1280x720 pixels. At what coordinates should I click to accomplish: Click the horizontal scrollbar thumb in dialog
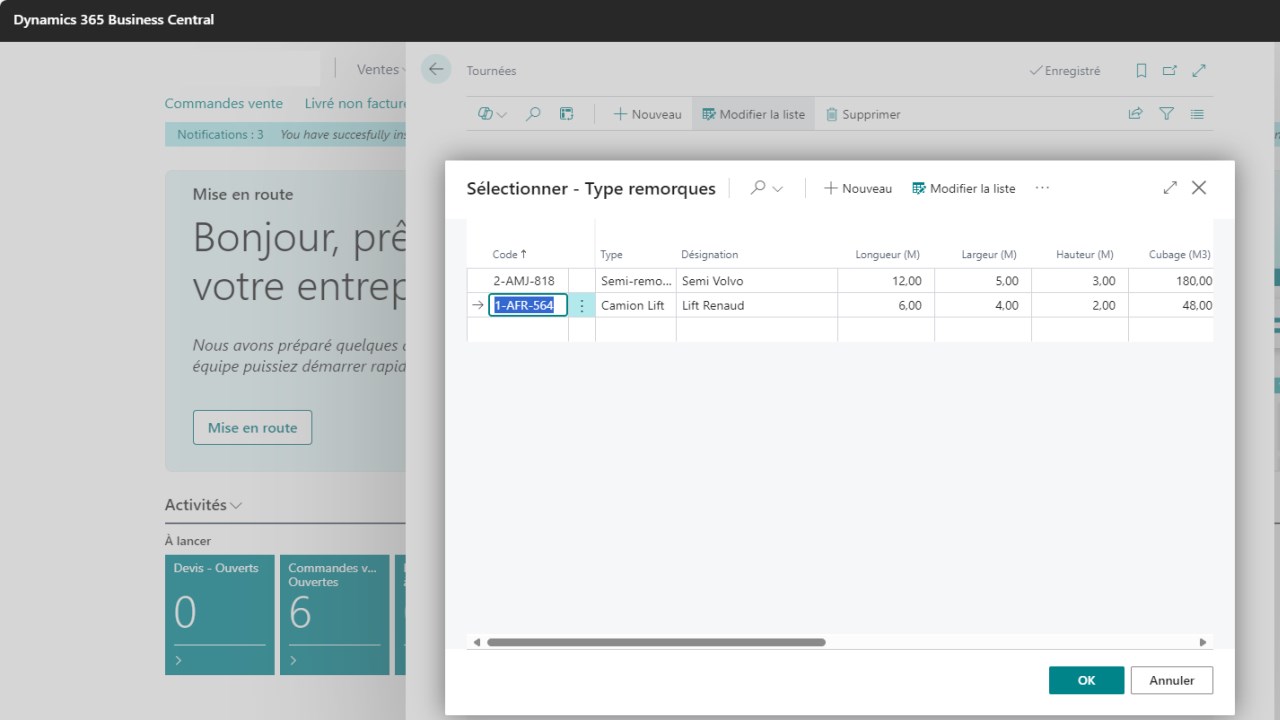pos(656,642)
